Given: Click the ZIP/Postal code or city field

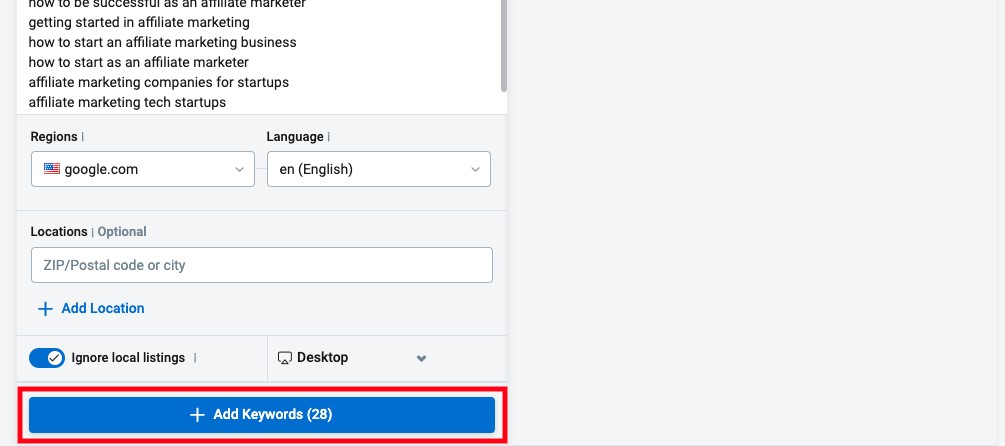Looking at the screenshot, I should tap(262, 265).
